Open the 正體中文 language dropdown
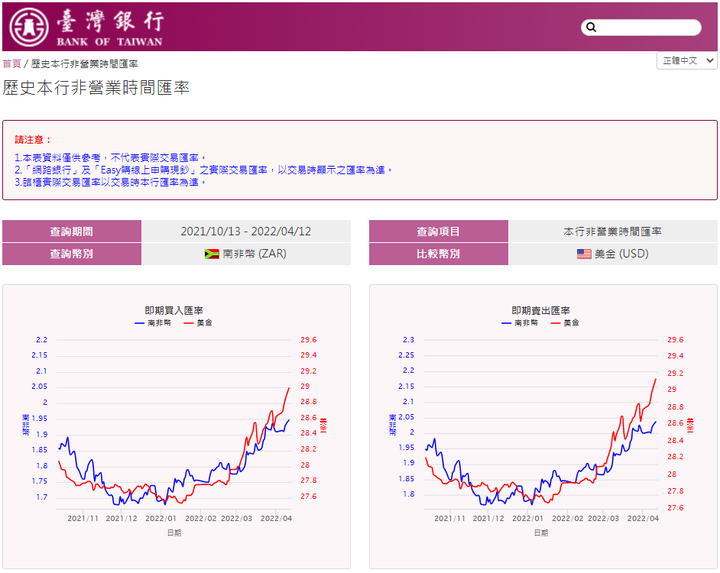The width and height of the screenshot is (720, 573). coord(687,61)
